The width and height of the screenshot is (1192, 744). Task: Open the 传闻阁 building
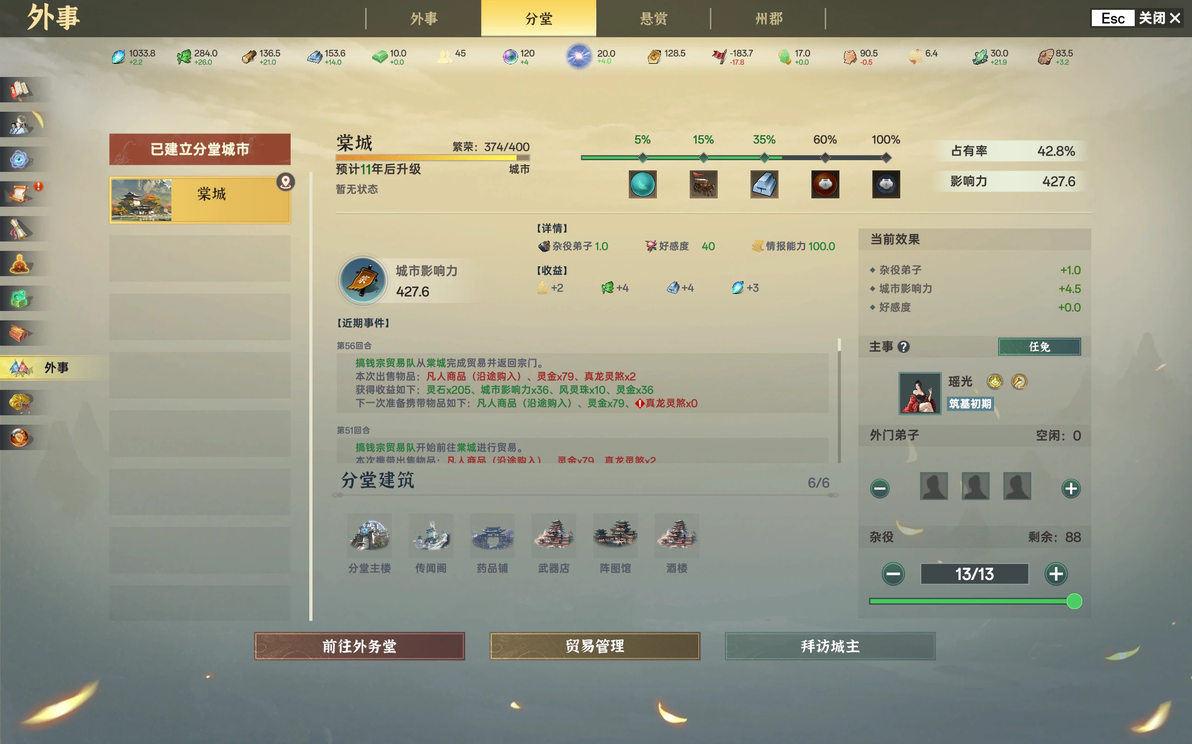[x=431, y=544]
